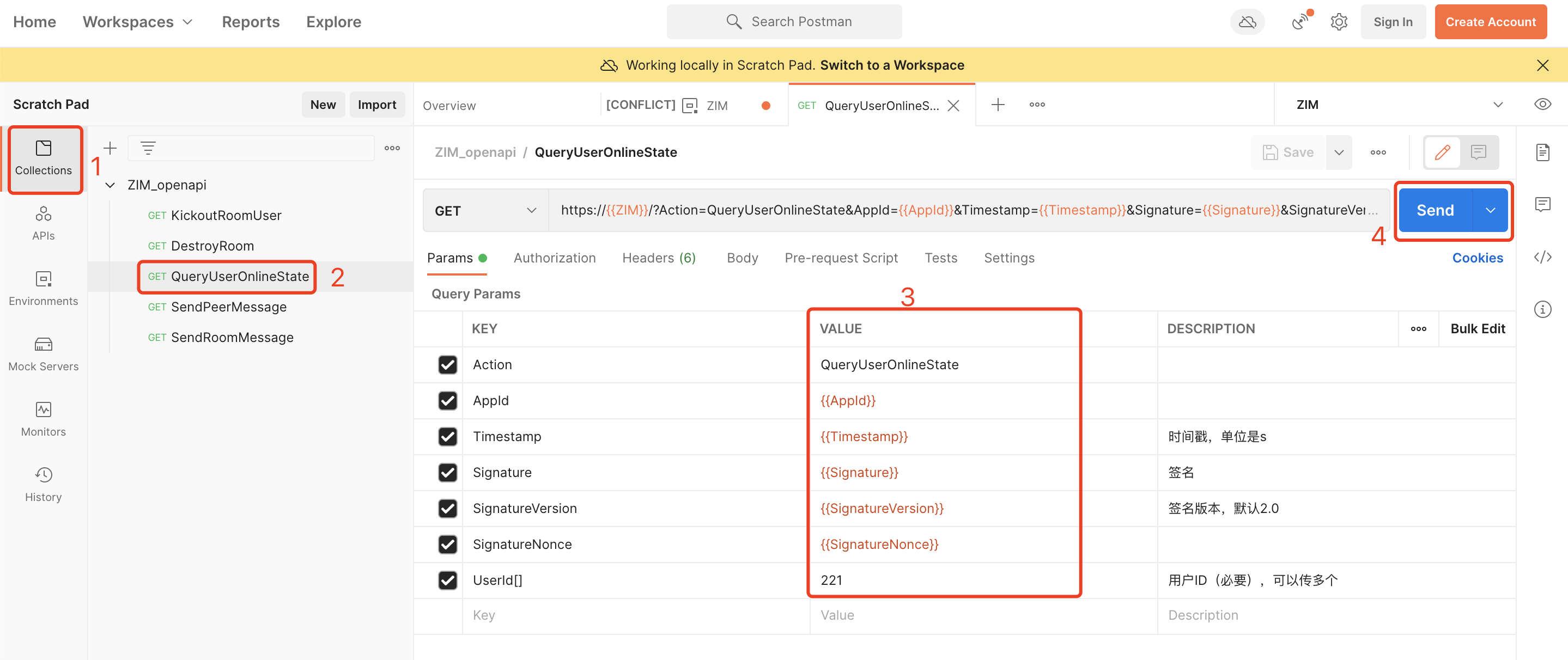Switch to the Pre-request Script tab

point(841,258)
